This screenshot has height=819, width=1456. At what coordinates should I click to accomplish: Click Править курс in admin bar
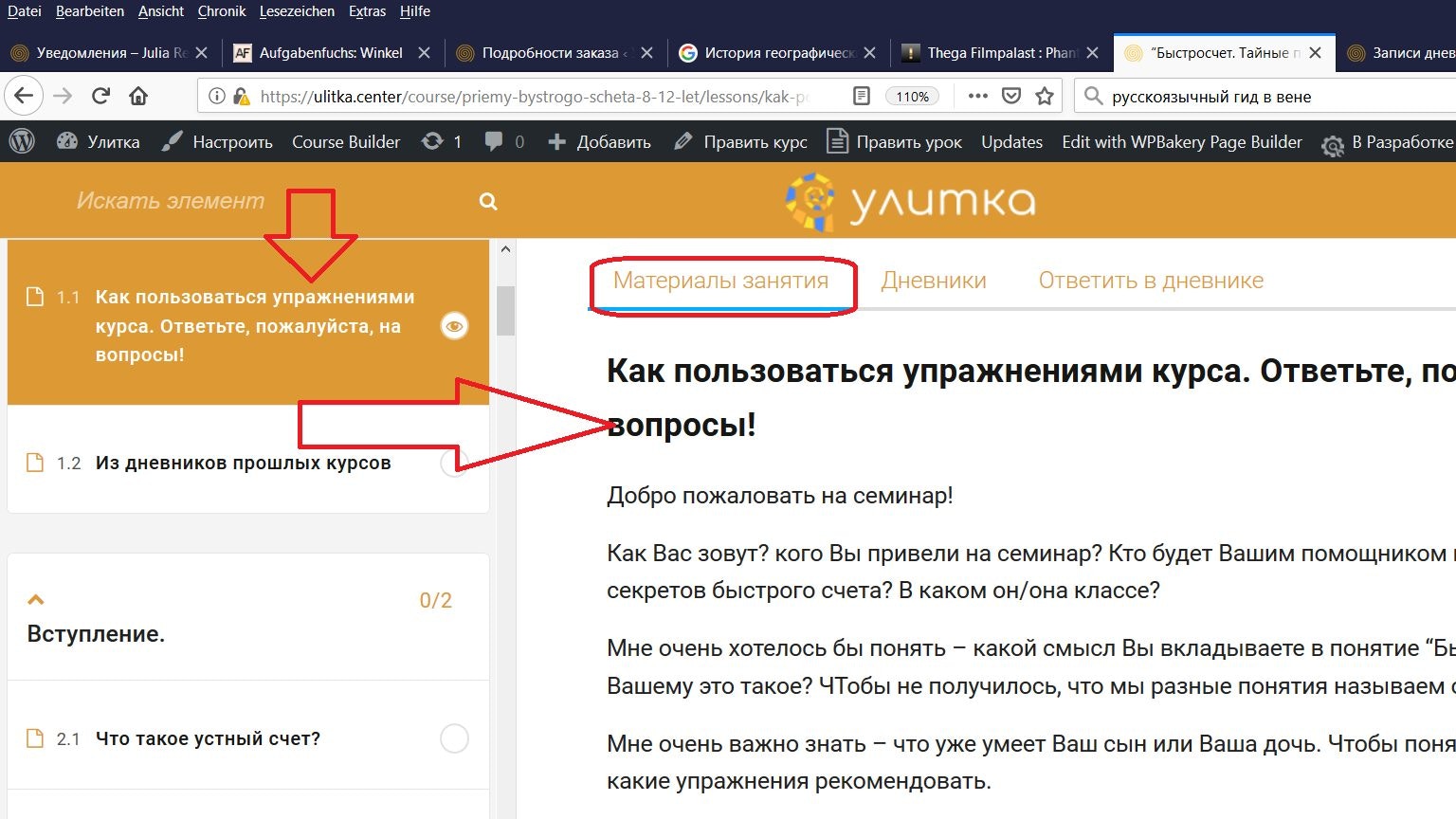(741, 142)
